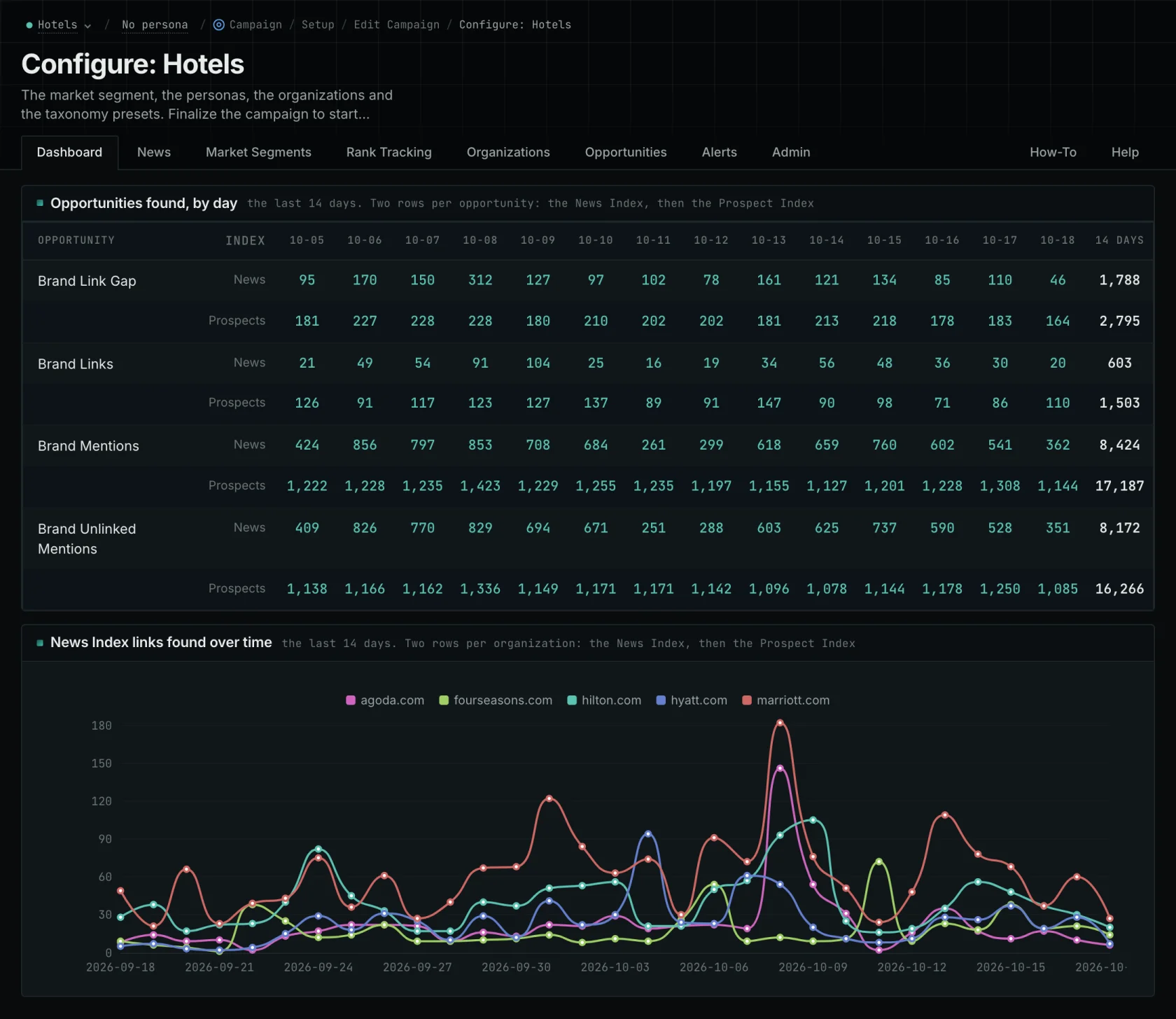Click the 10-18 date column header

[1057, 240]
